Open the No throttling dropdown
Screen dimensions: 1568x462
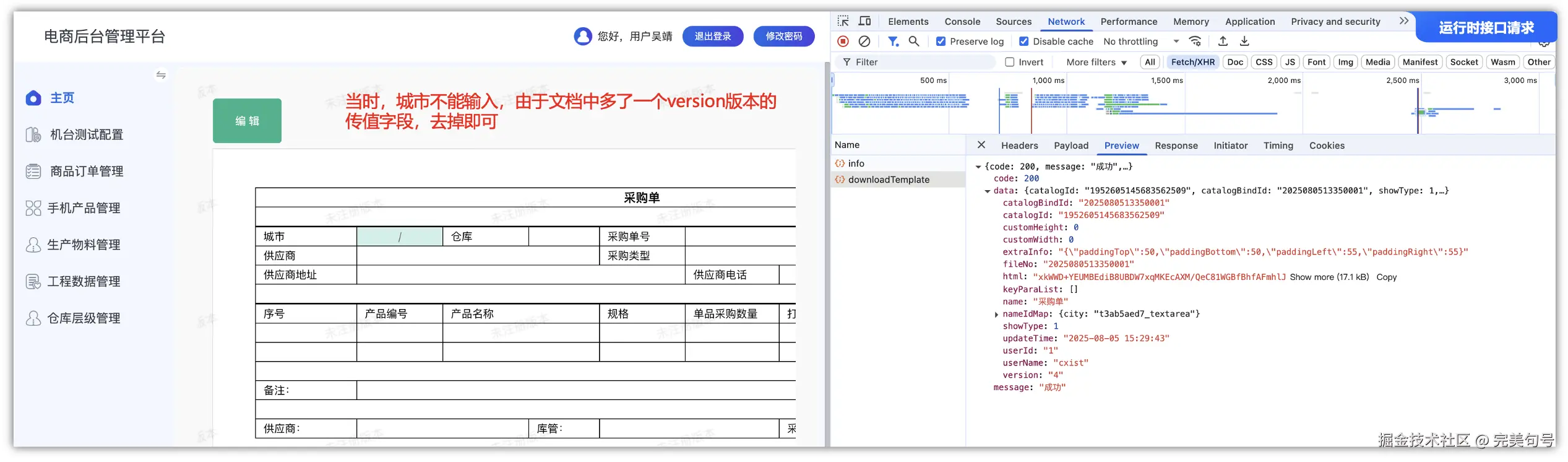[x=1141, y=41]
